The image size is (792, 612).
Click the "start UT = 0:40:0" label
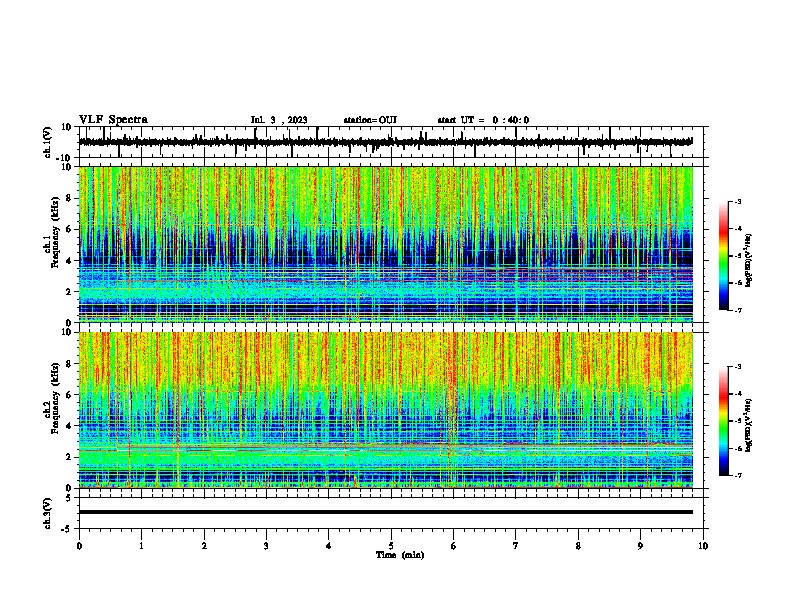(483, 120)
